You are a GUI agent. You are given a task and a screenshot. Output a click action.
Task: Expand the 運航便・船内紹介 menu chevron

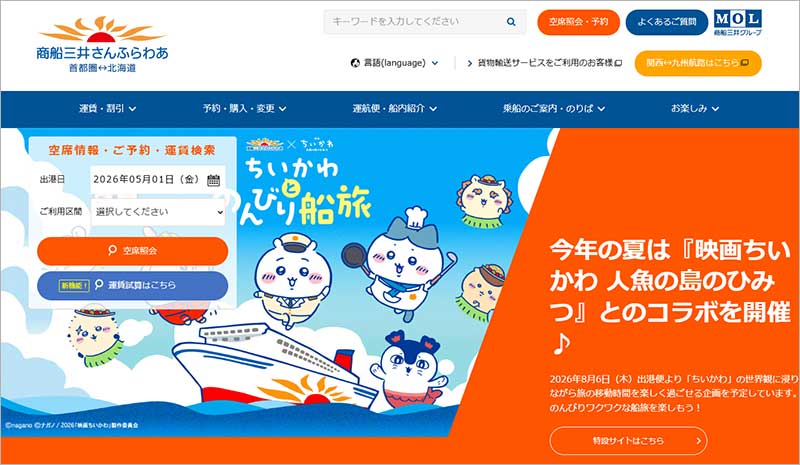pyautogui.click(x=433, y=109)
